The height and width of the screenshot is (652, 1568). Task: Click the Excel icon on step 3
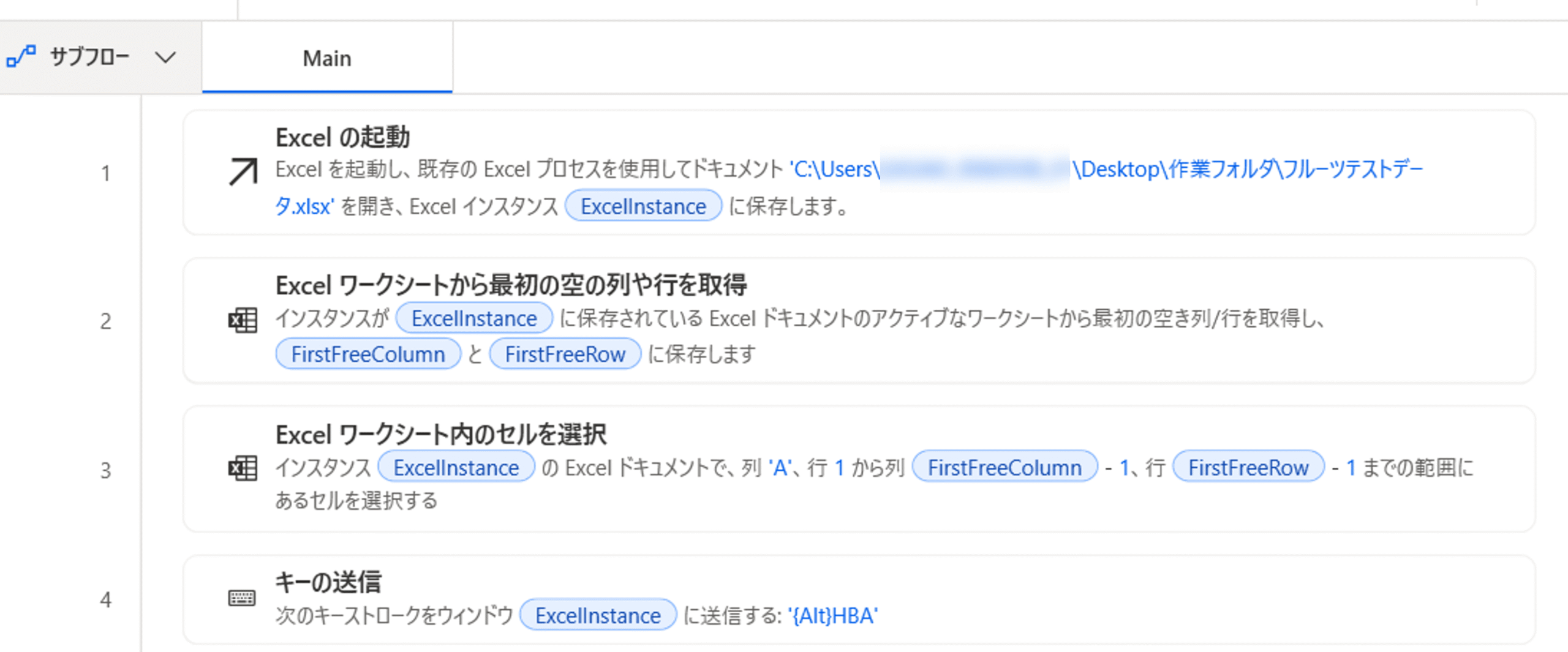[x=243, y=468]
